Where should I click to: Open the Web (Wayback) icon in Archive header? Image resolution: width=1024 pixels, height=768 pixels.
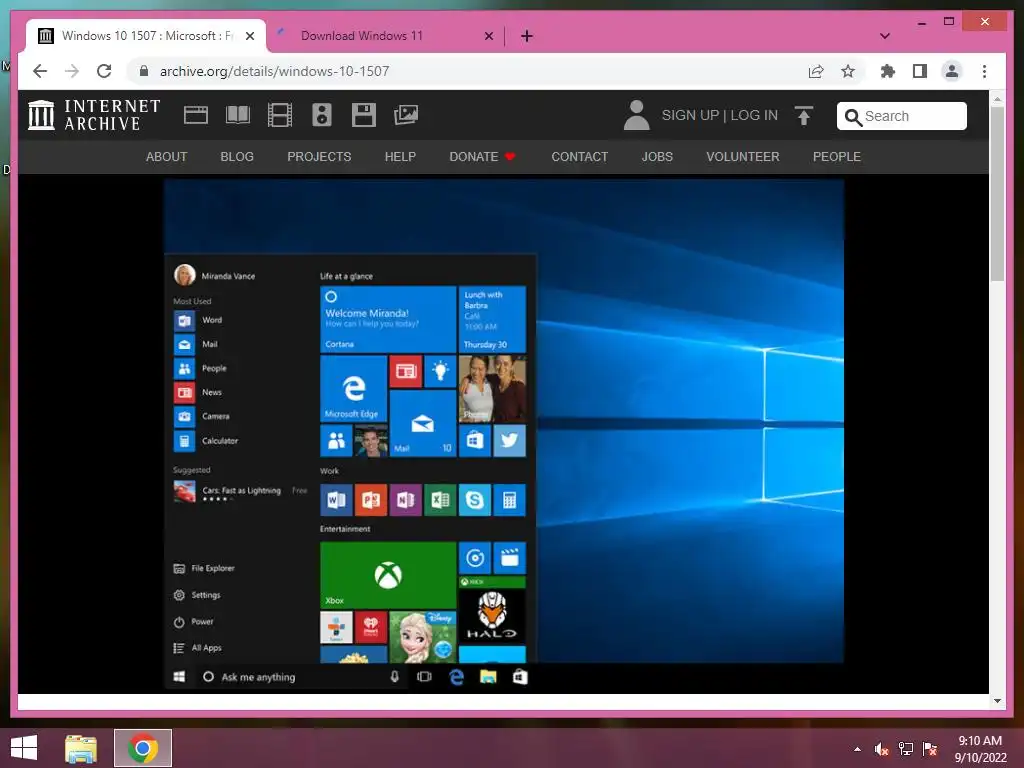(x=195, y=115)
